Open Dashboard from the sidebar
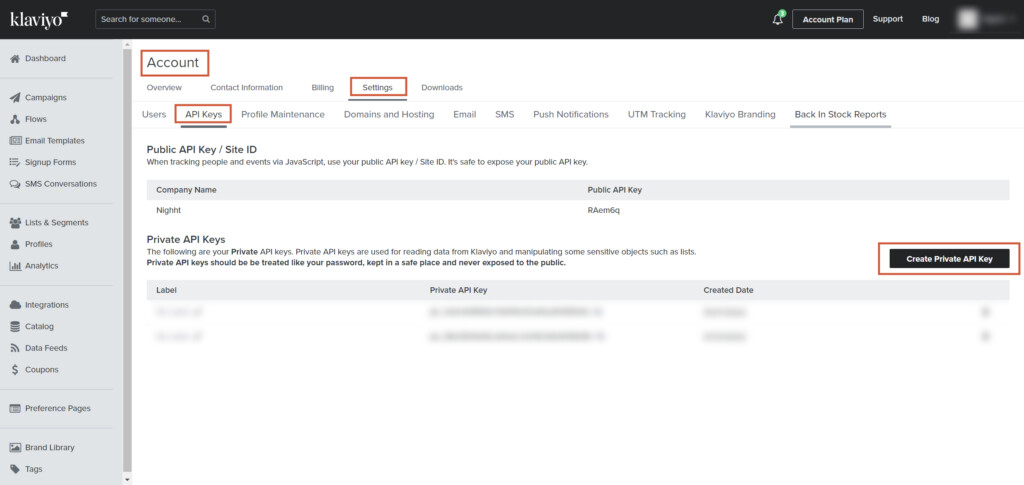This screenshot has width=1024, height=485. tap(45, 59)
